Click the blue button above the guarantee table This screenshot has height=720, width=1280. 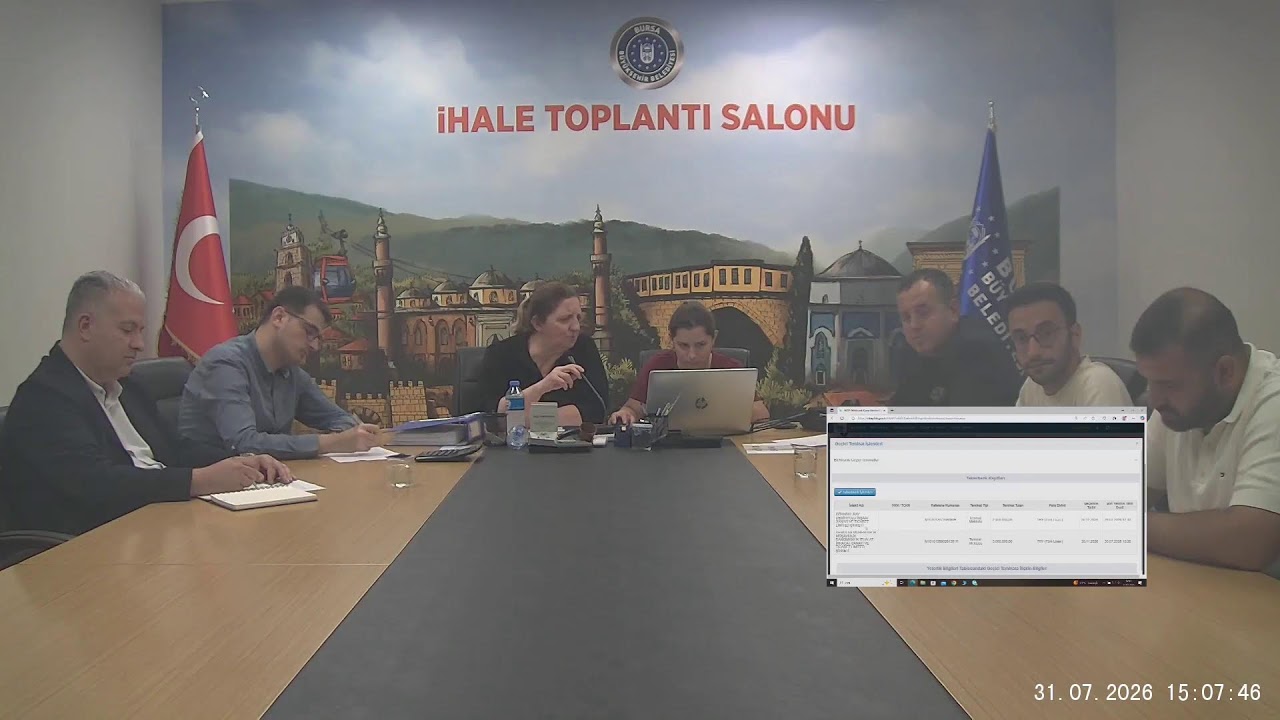855,492
